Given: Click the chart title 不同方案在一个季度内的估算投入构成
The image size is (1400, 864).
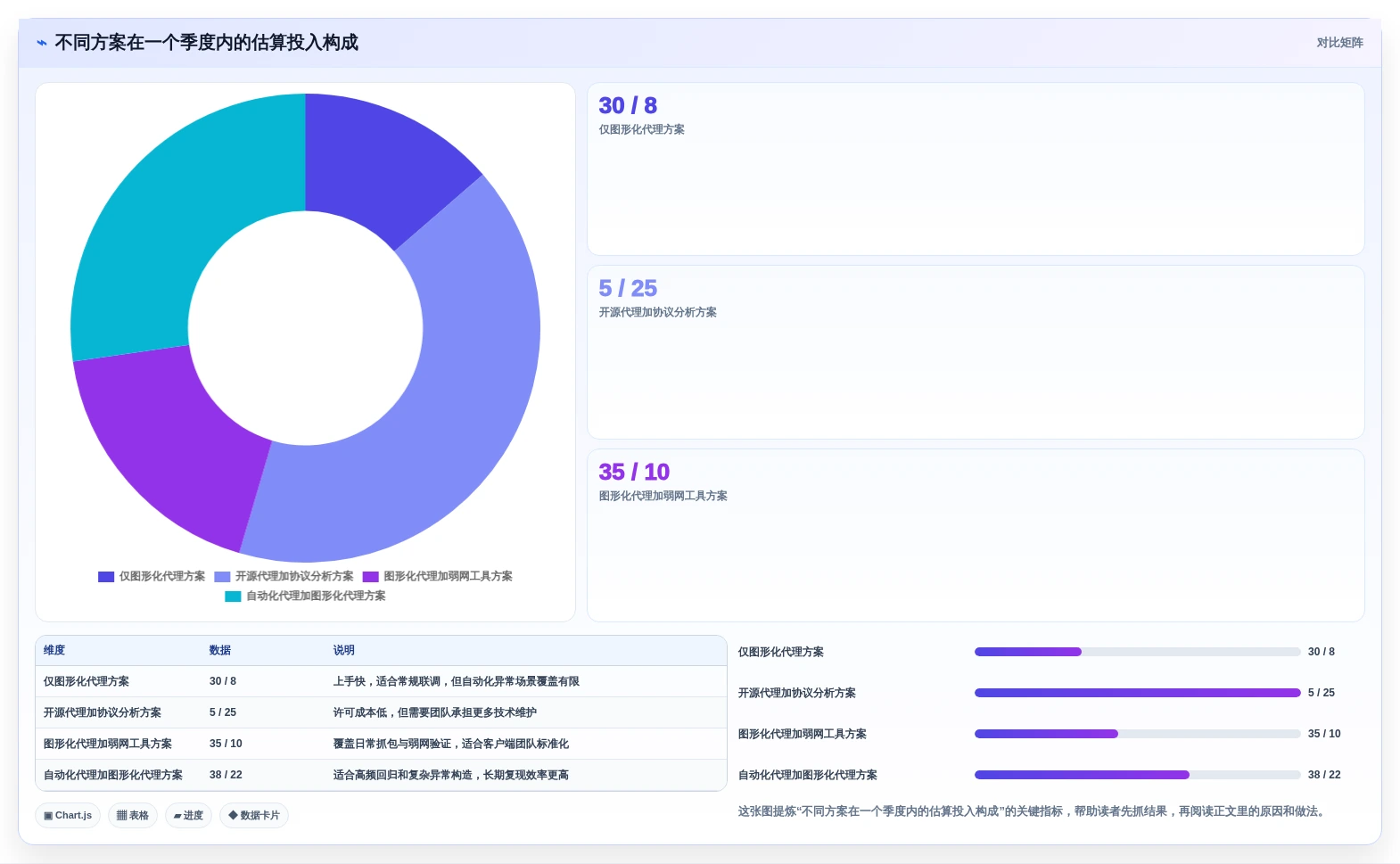Looking at the screenshot, I should point(207,43).
